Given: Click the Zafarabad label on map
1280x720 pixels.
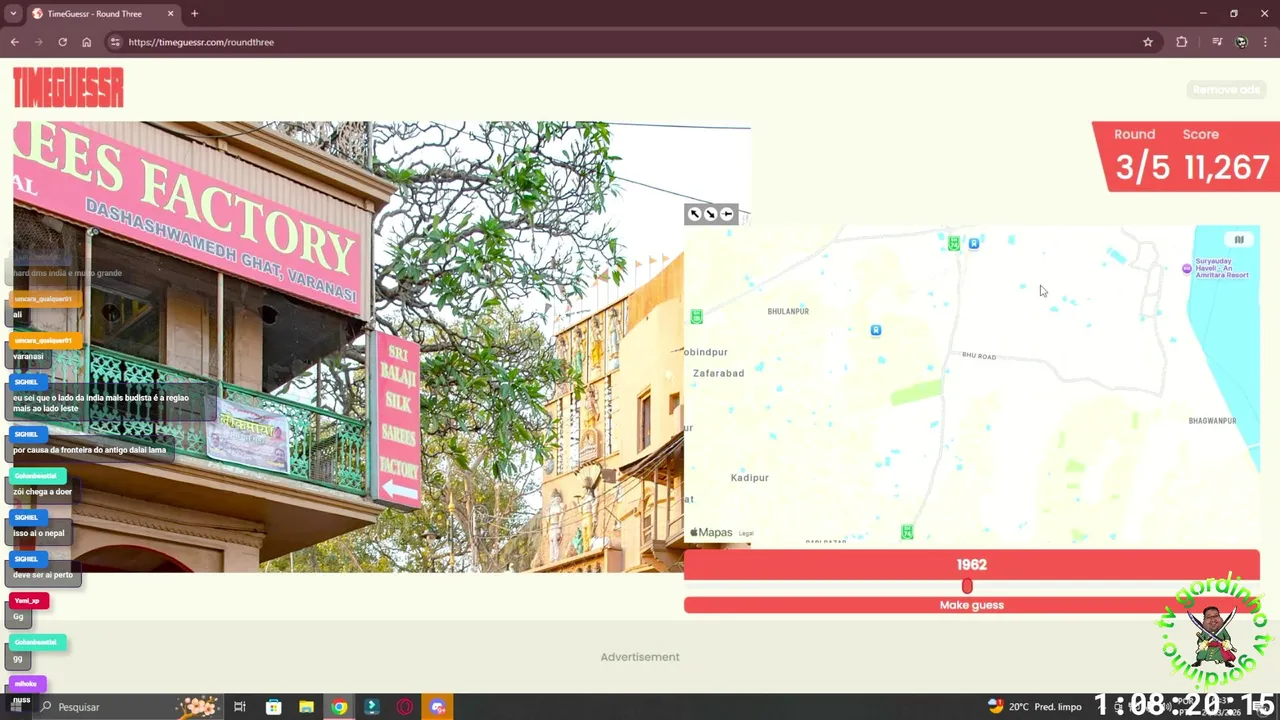Looking at the screenshot, I should (x=718, y=373).
